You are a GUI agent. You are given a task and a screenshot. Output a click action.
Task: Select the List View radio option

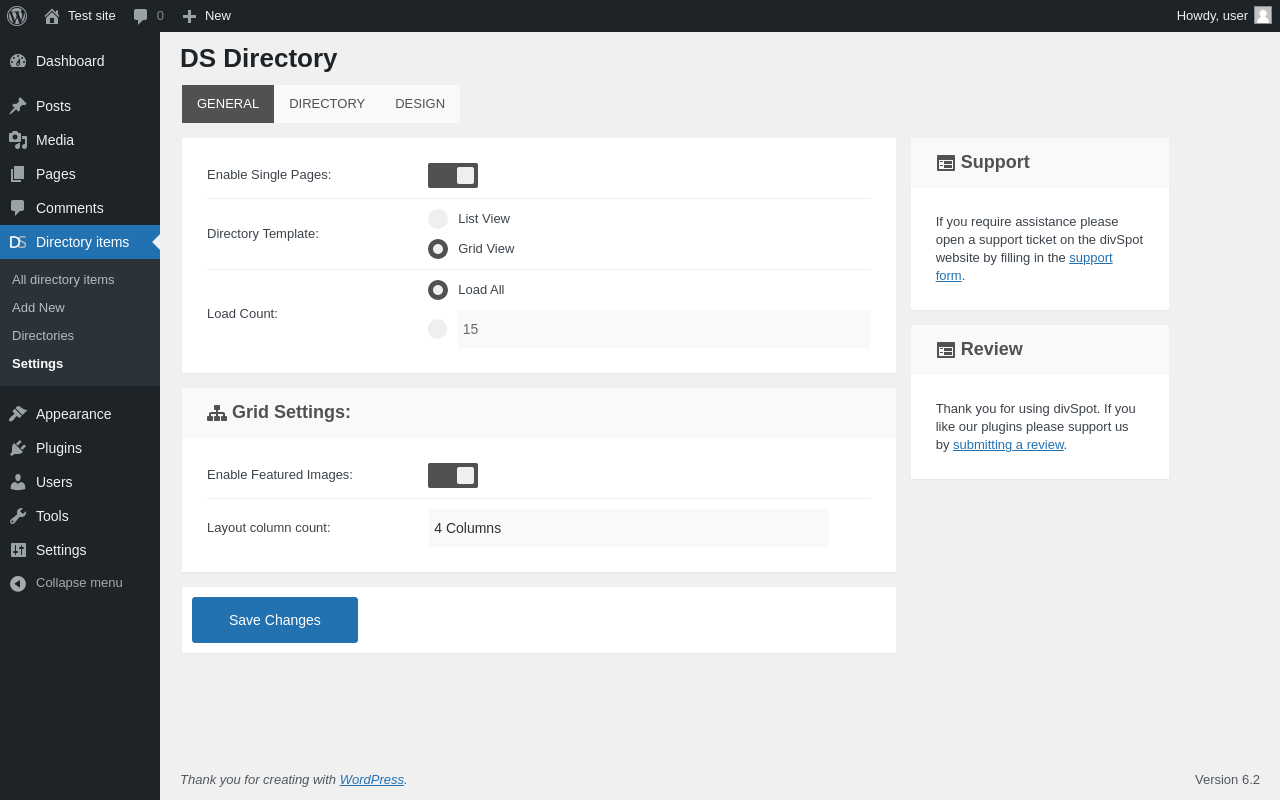pyautogui.click(x=438, y=219)
